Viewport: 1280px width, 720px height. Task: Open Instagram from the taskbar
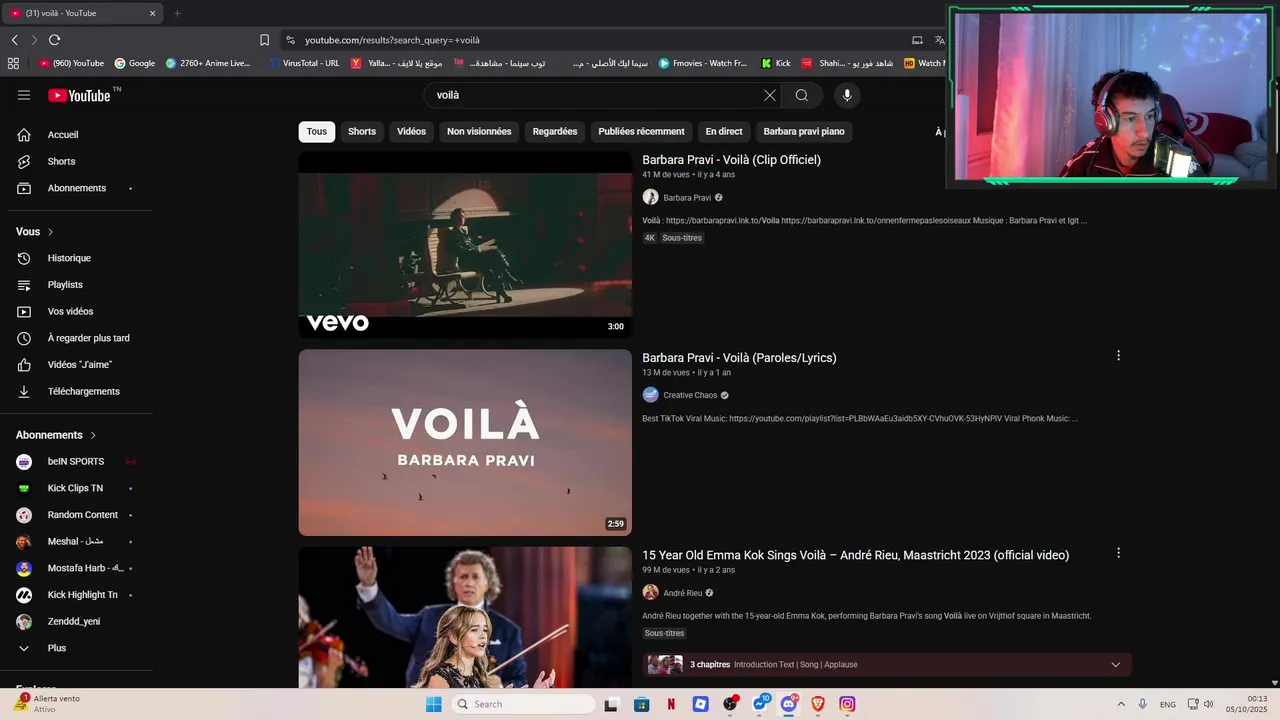[x=847, y=704]
